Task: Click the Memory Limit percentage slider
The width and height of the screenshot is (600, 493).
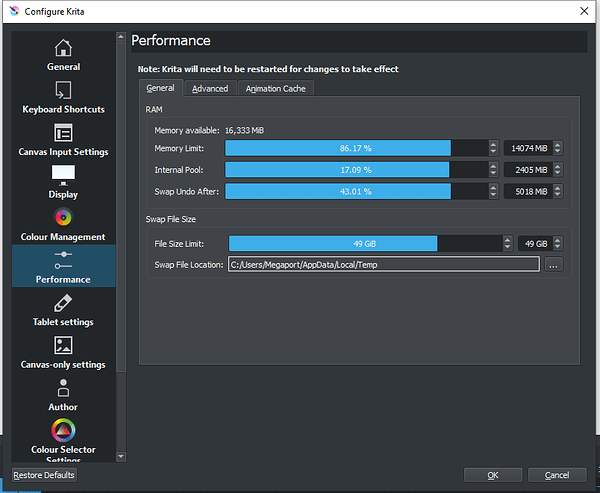Action: [x=356, y=148]
